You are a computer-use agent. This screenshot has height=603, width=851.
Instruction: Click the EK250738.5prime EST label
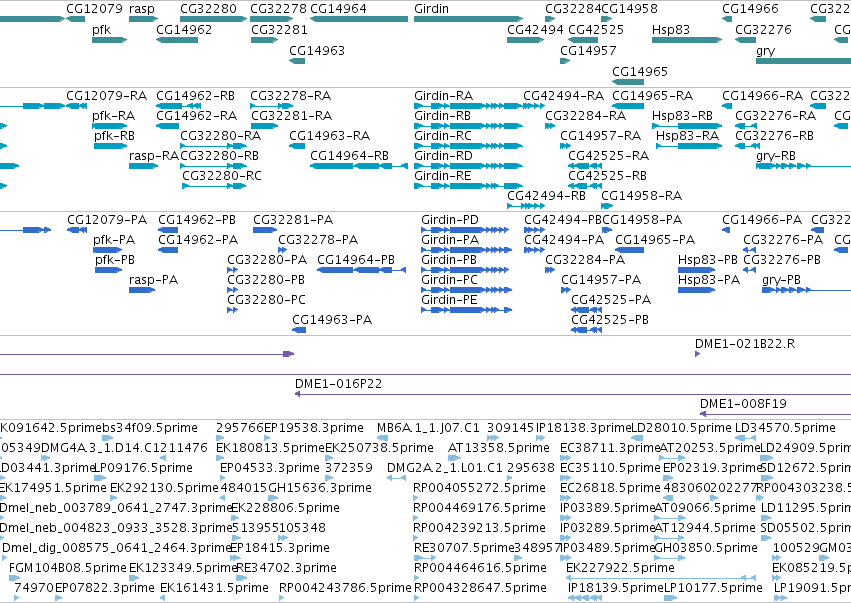(x=379, y=448)
